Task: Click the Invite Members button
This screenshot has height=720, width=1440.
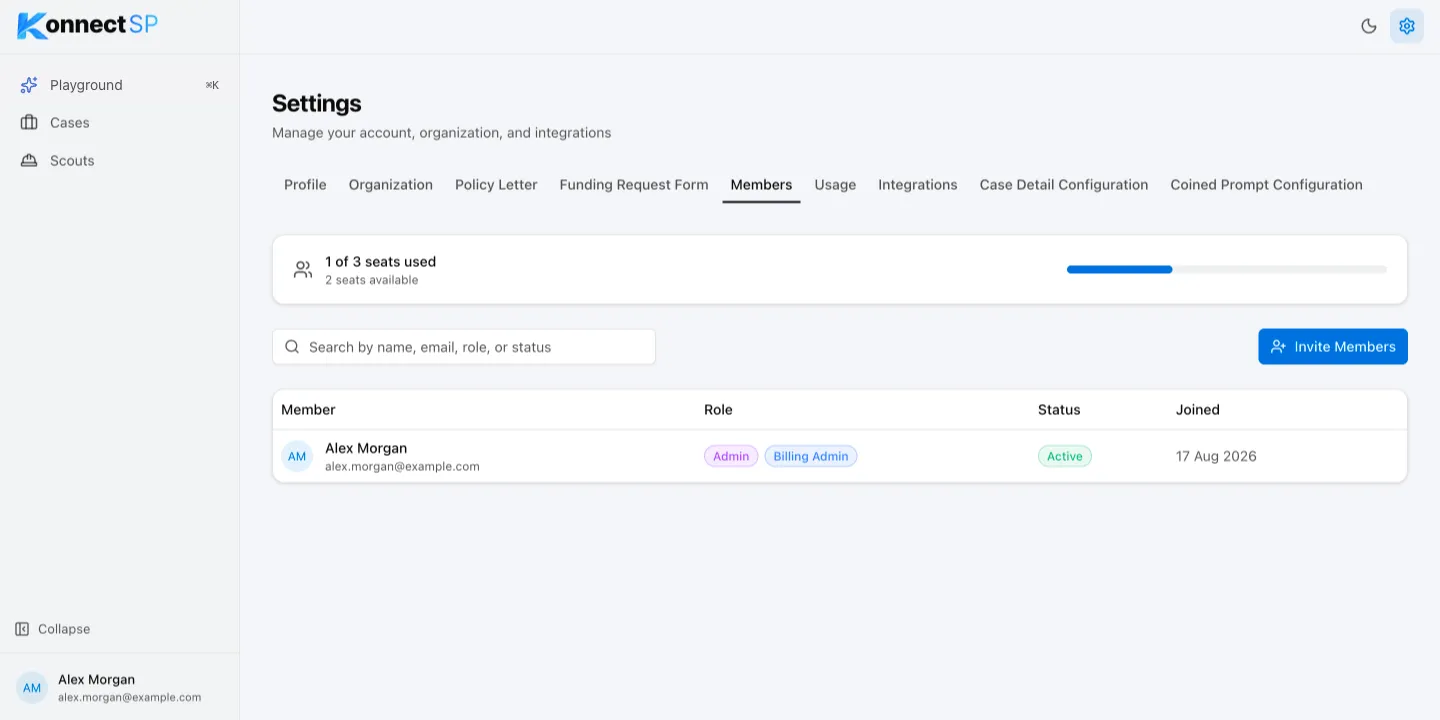Action: (1333, 347)
